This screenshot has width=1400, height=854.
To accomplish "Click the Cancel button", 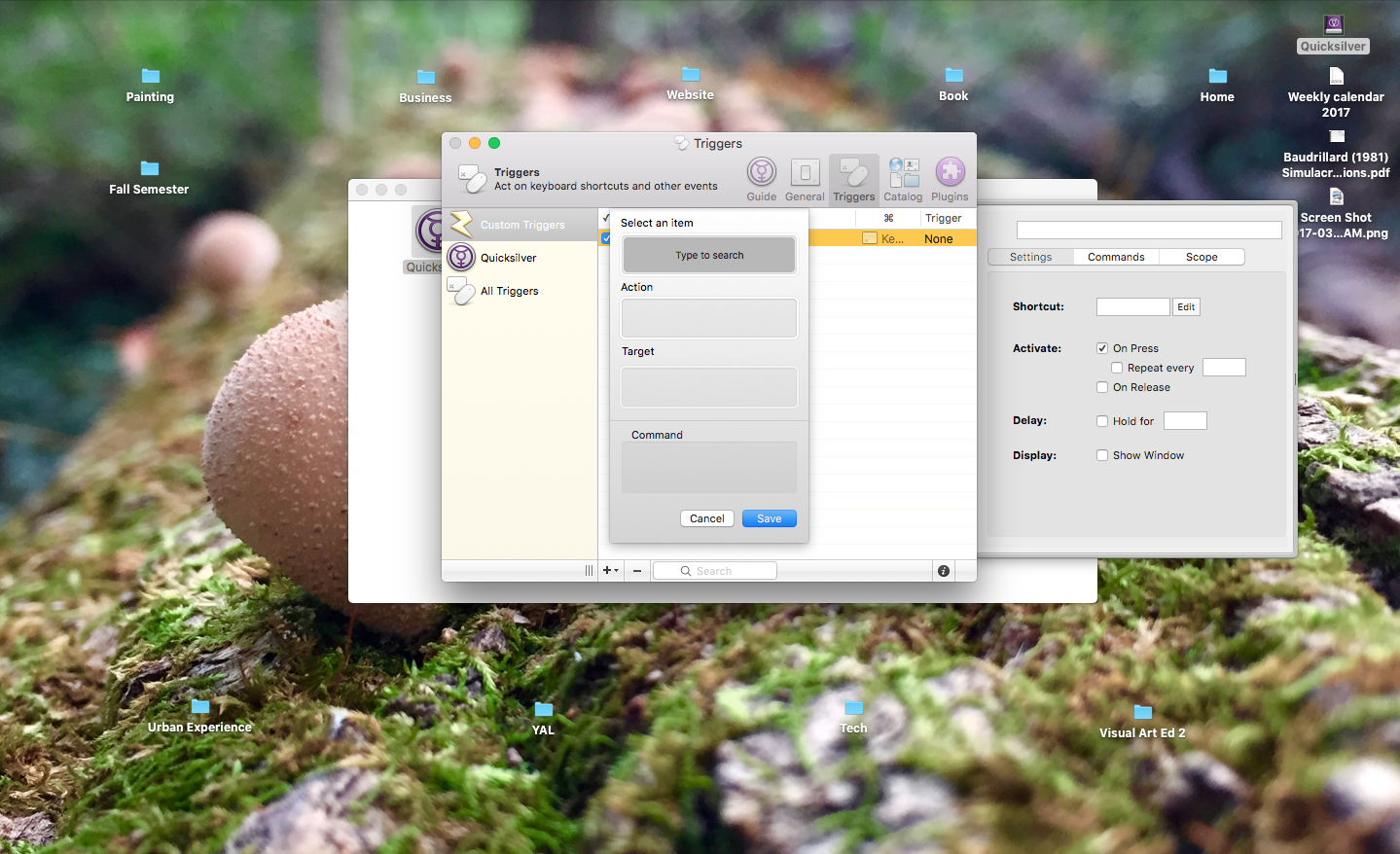I will (x=707, y=518).
